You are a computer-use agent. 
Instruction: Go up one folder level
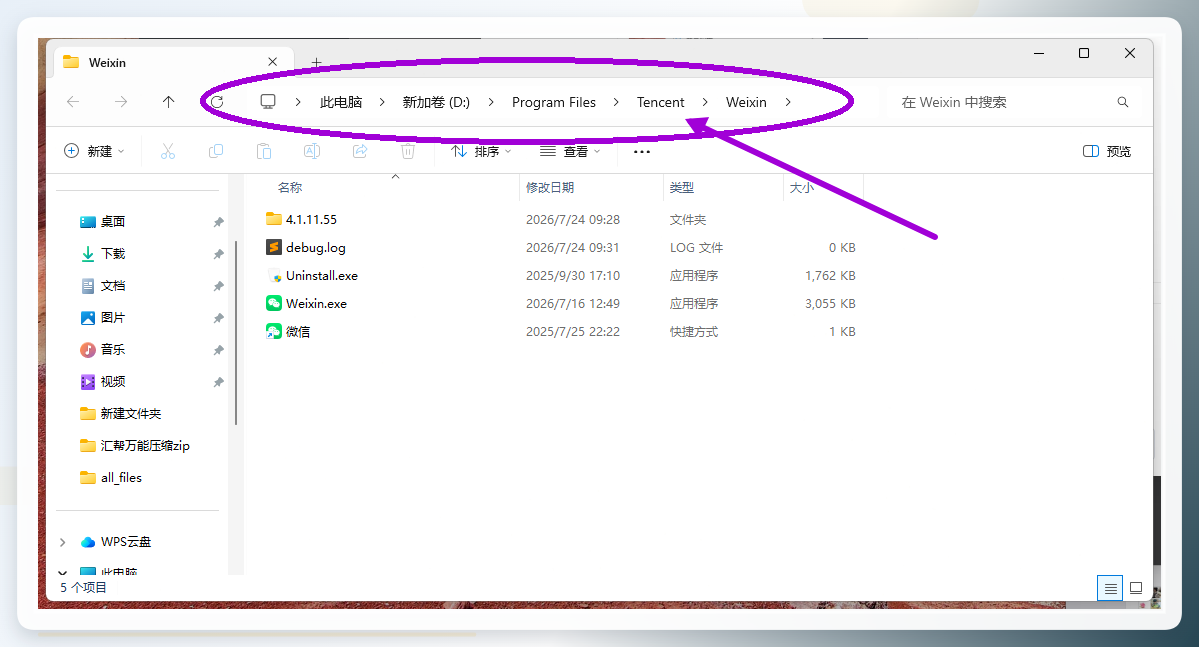(168, 102)
